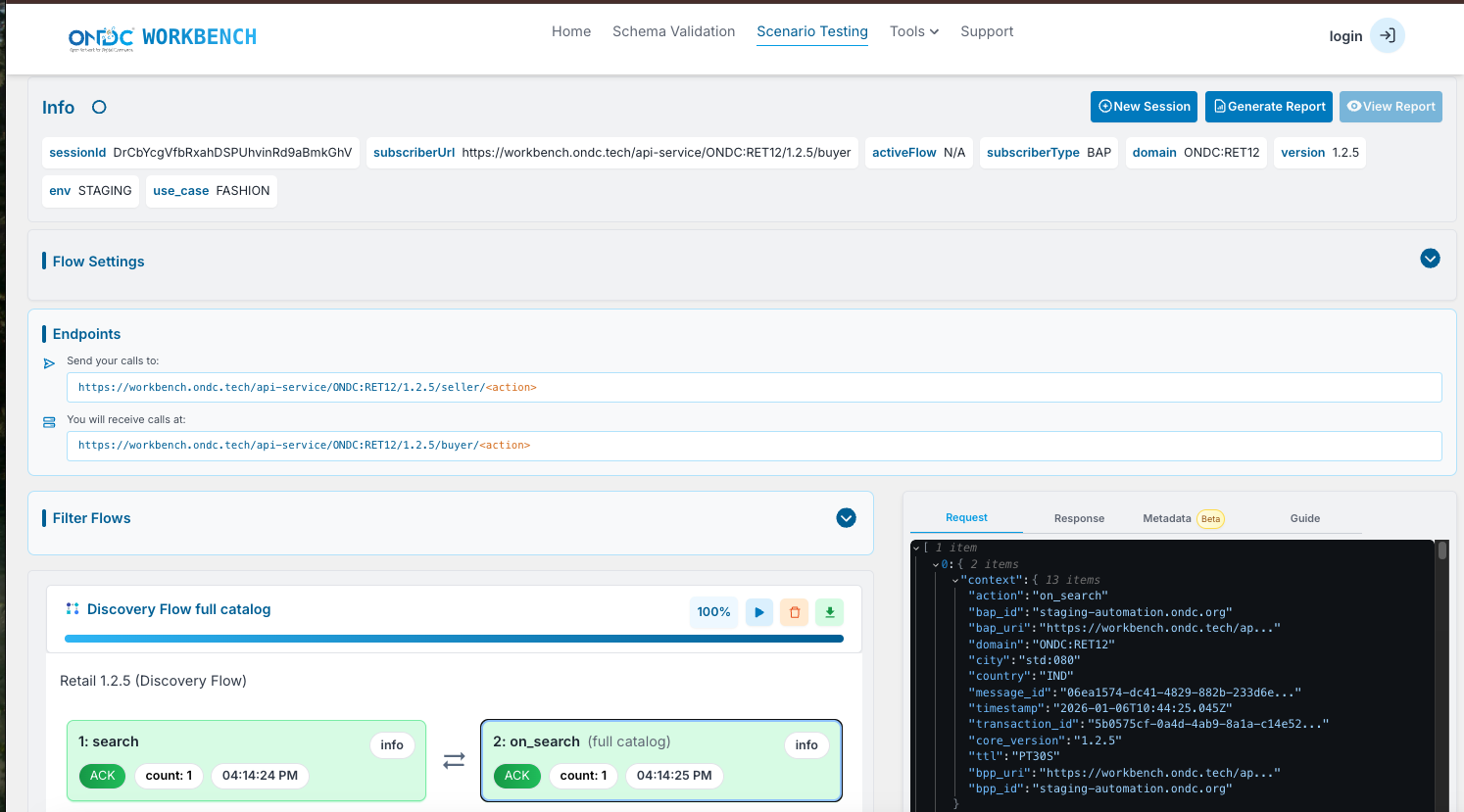Click the subscriberType BAP chip

tap(1049, 153)
